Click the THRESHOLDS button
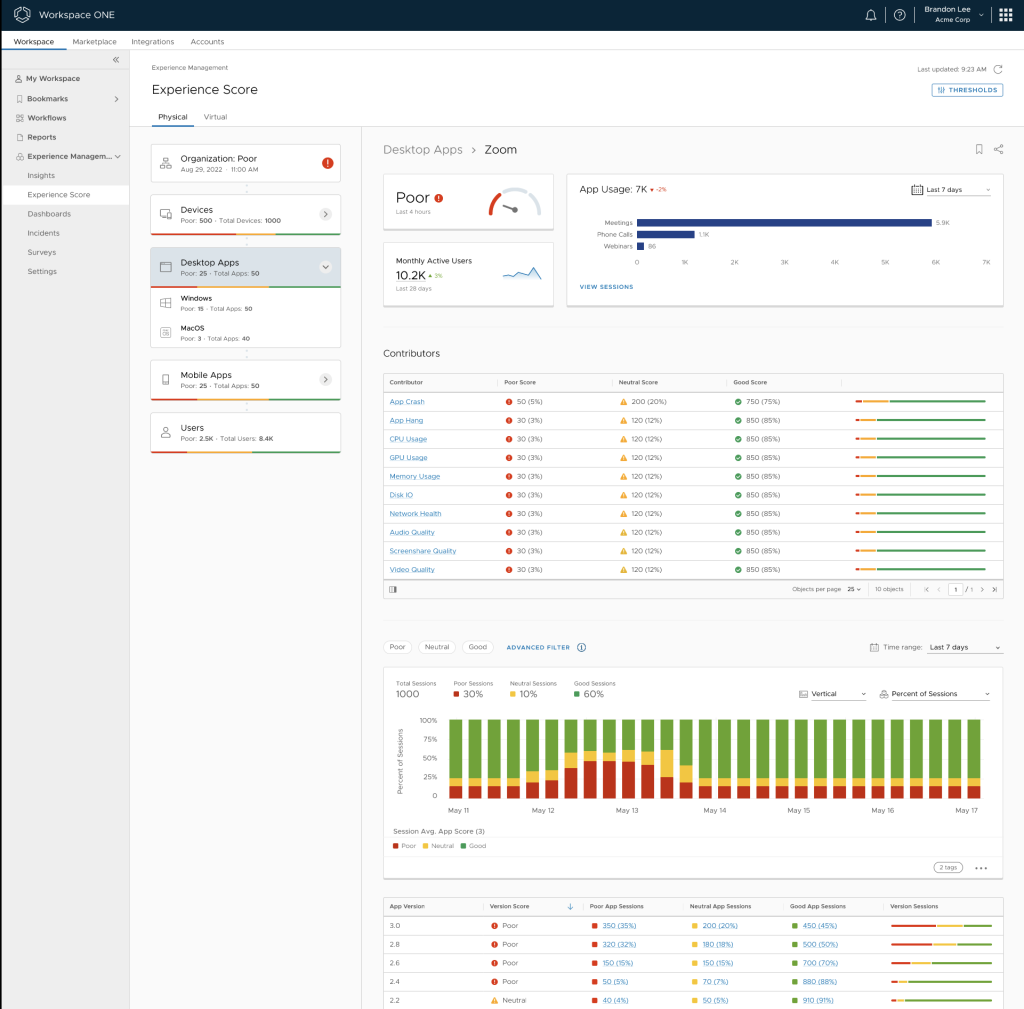This screenshot has height=1009, width=1024. (x=967, y=90)
